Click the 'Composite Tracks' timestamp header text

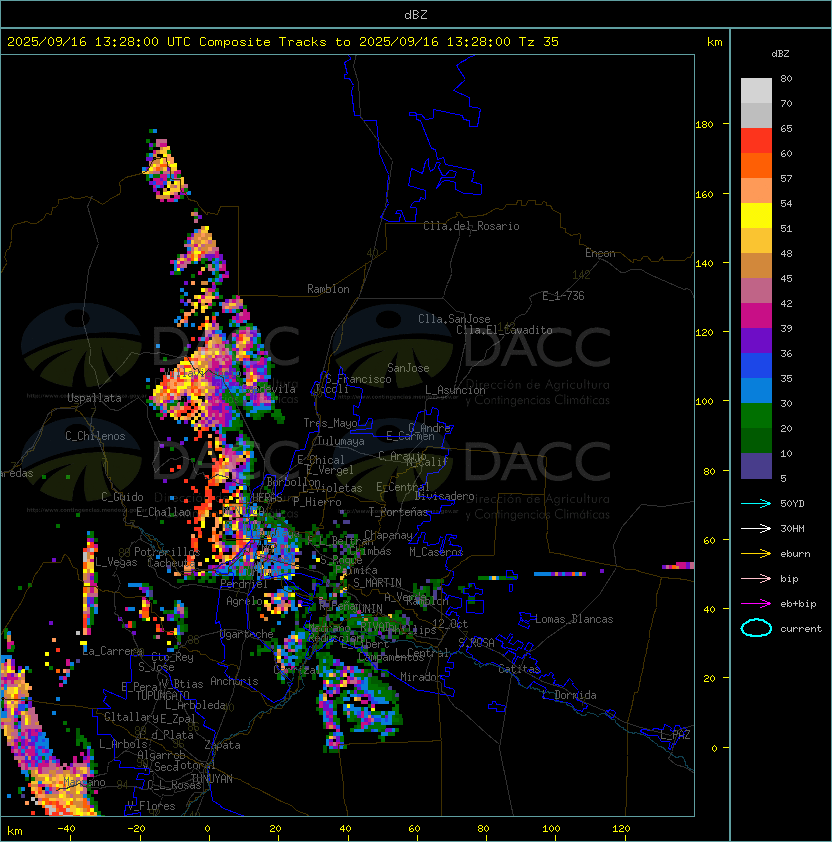tap(283, 42)
